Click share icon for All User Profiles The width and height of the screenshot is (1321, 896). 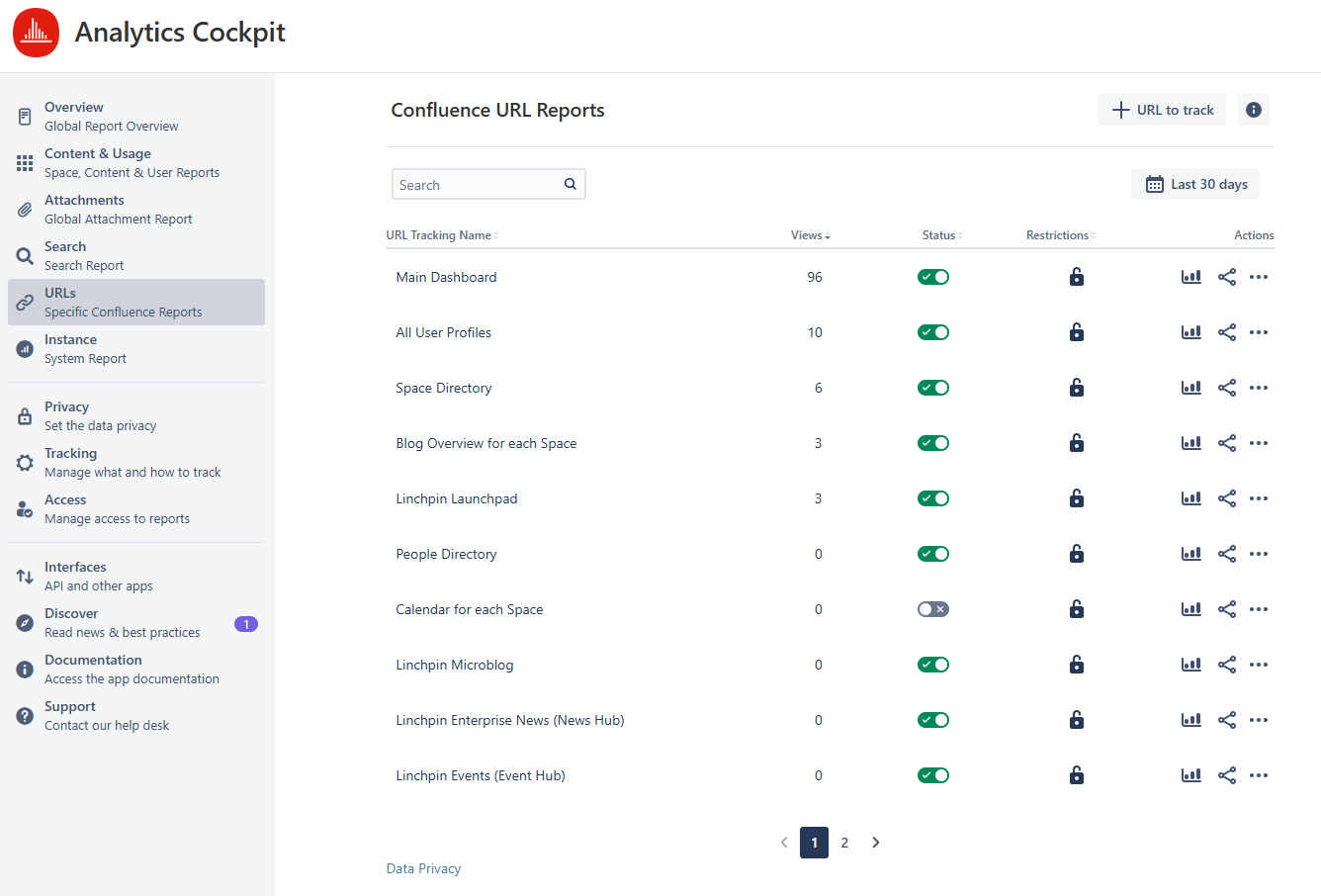1226,332
